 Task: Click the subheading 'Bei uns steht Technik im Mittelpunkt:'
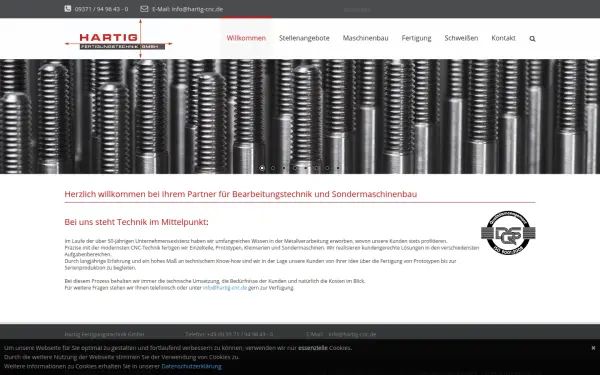(x=136, y=222)
